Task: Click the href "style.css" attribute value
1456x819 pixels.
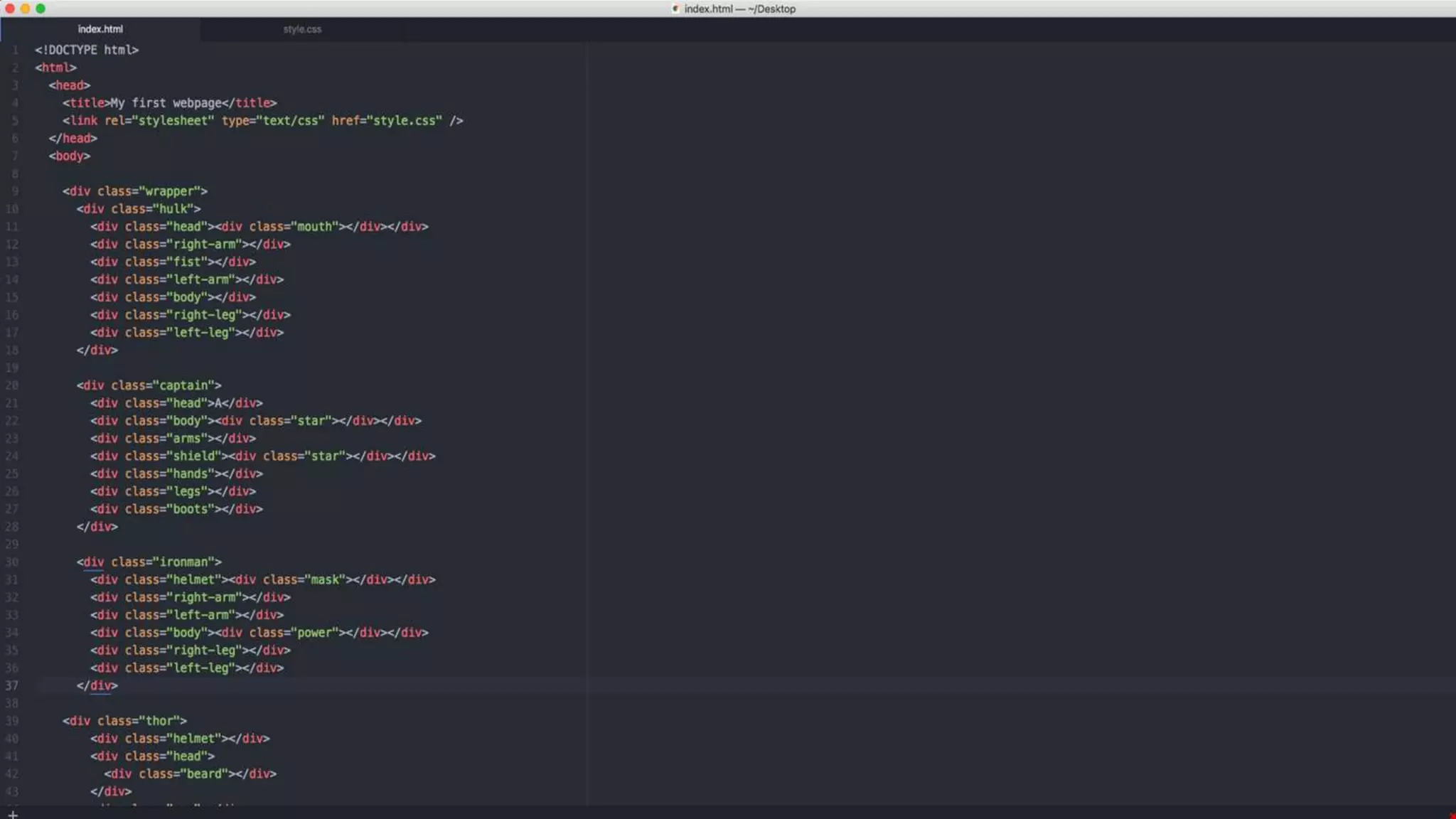Action: (404, 121)
